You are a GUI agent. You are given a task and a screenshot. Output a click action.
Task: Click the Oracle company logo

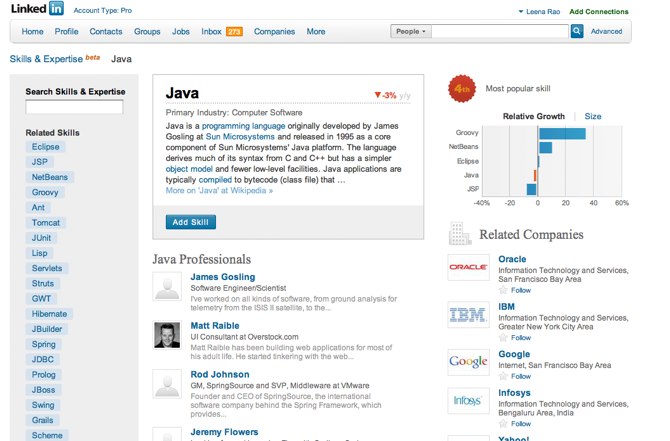click(x=468, y=267)
